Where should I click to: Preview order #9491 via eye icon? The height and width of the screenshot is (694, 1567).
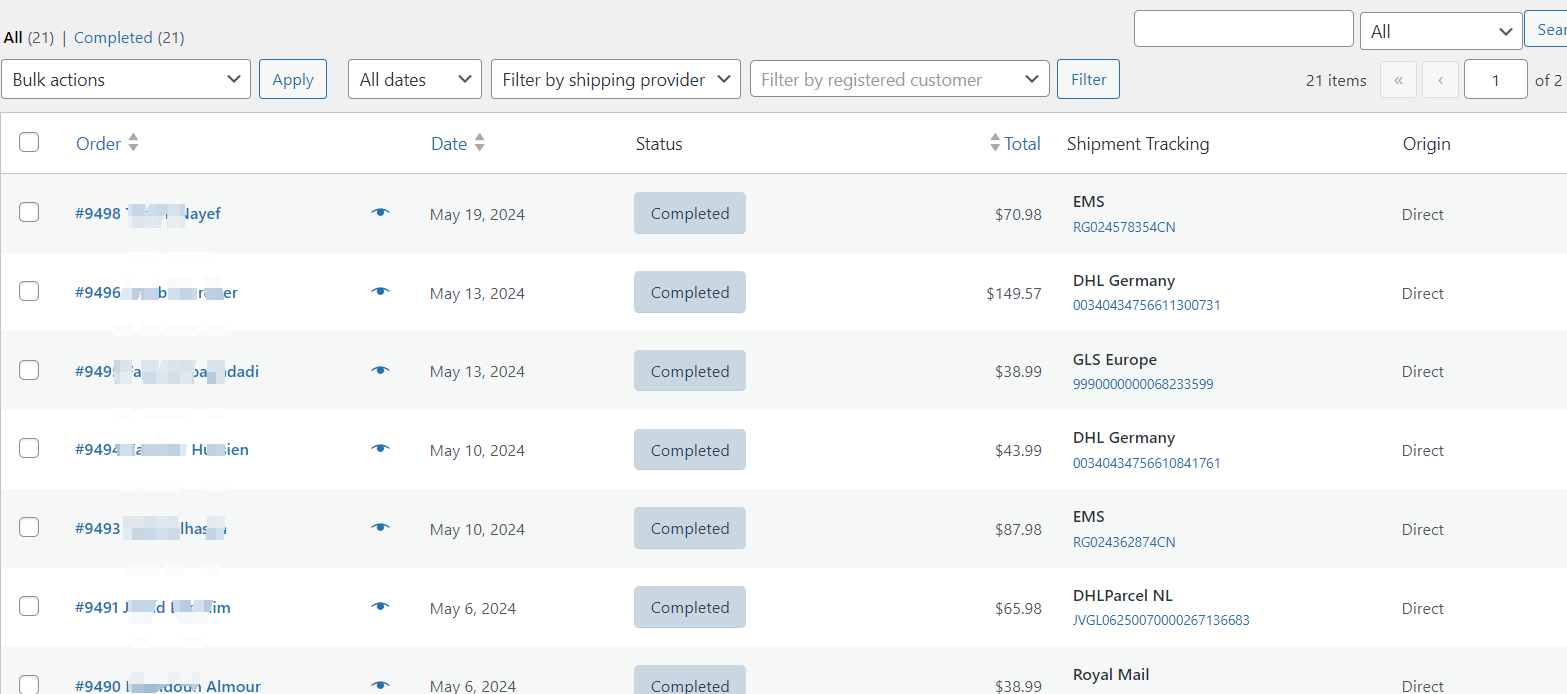(x=380, y=607)
